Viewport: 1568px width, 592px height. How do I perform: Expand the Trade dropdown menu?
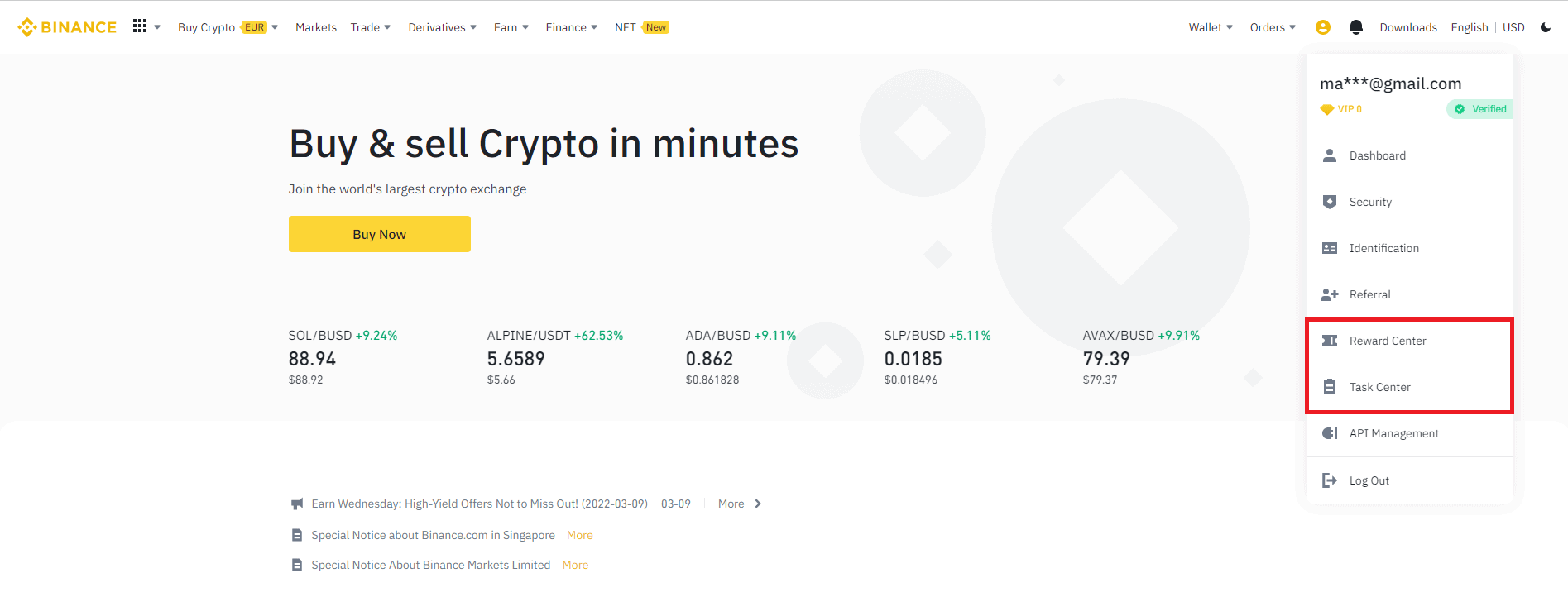point(370,27)
